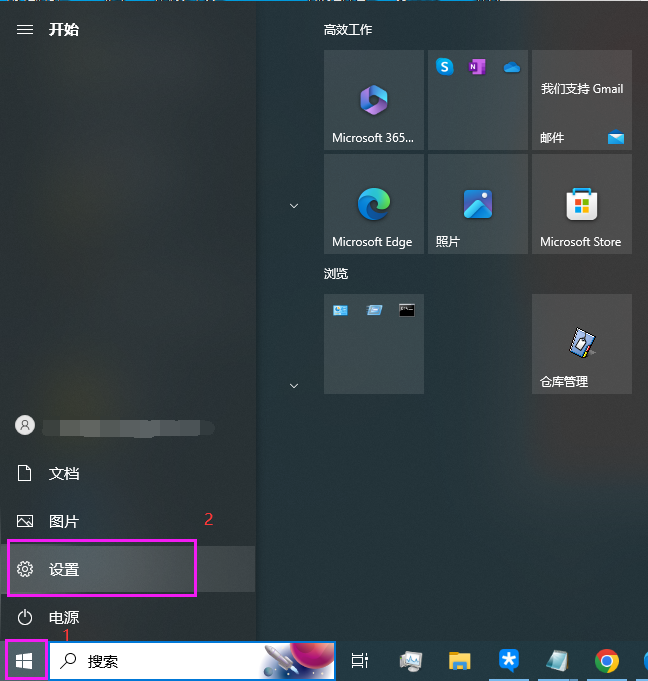Open the Microsoft Store tile
Screen dimensions: 648x681
click(582, 204)
